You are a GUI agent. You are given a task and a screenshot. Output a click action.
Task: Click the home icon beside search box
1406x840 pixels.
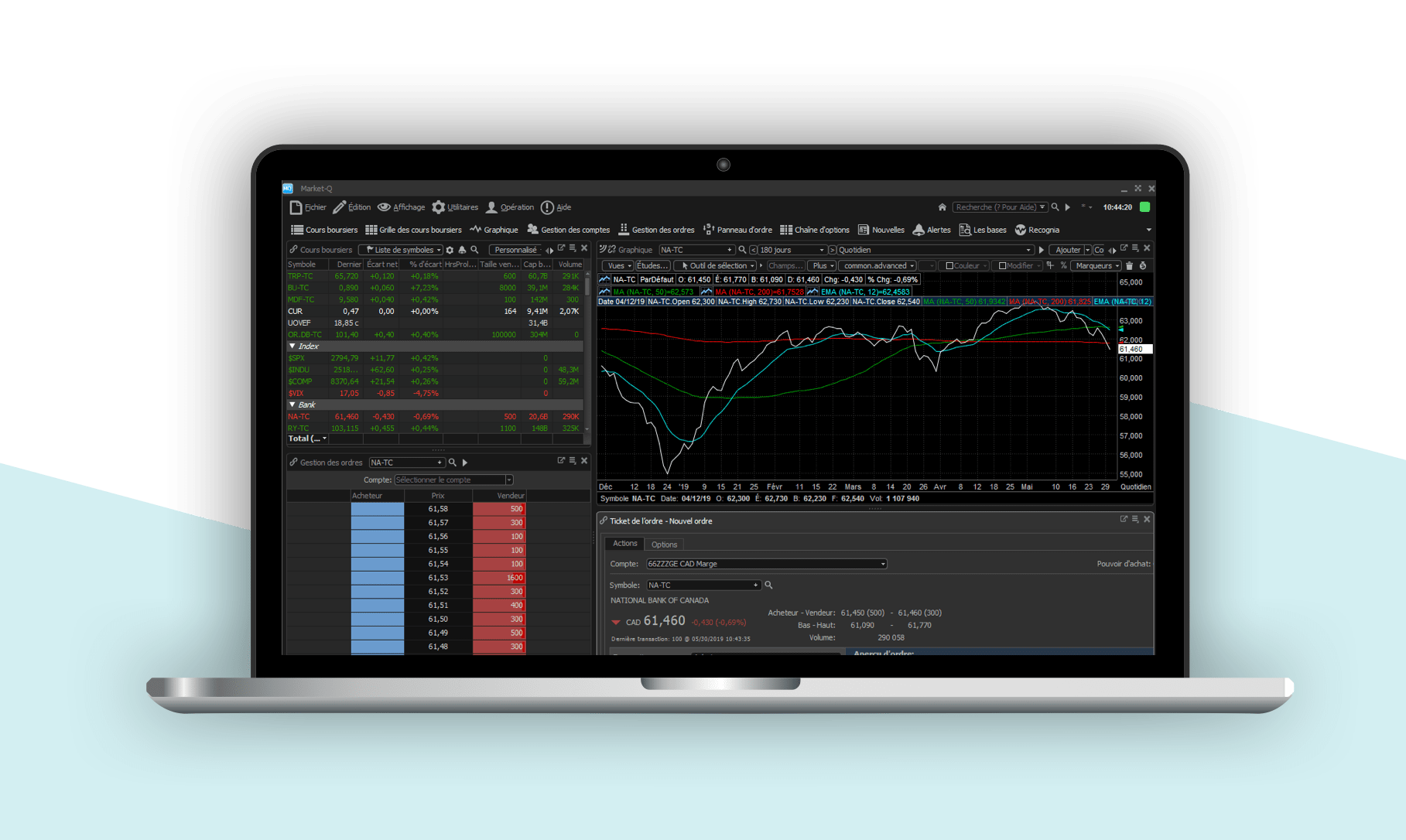[942, 207]
